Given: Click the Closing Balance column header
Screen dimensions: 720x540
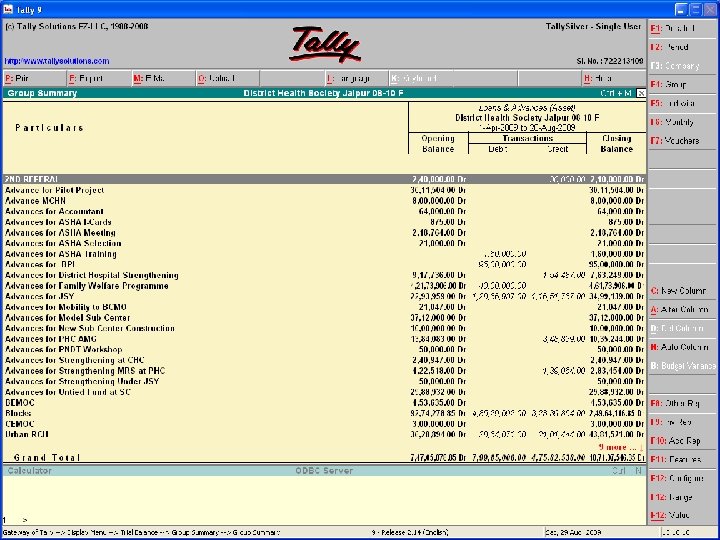Looking at the screenshot, I should (616, 144).
